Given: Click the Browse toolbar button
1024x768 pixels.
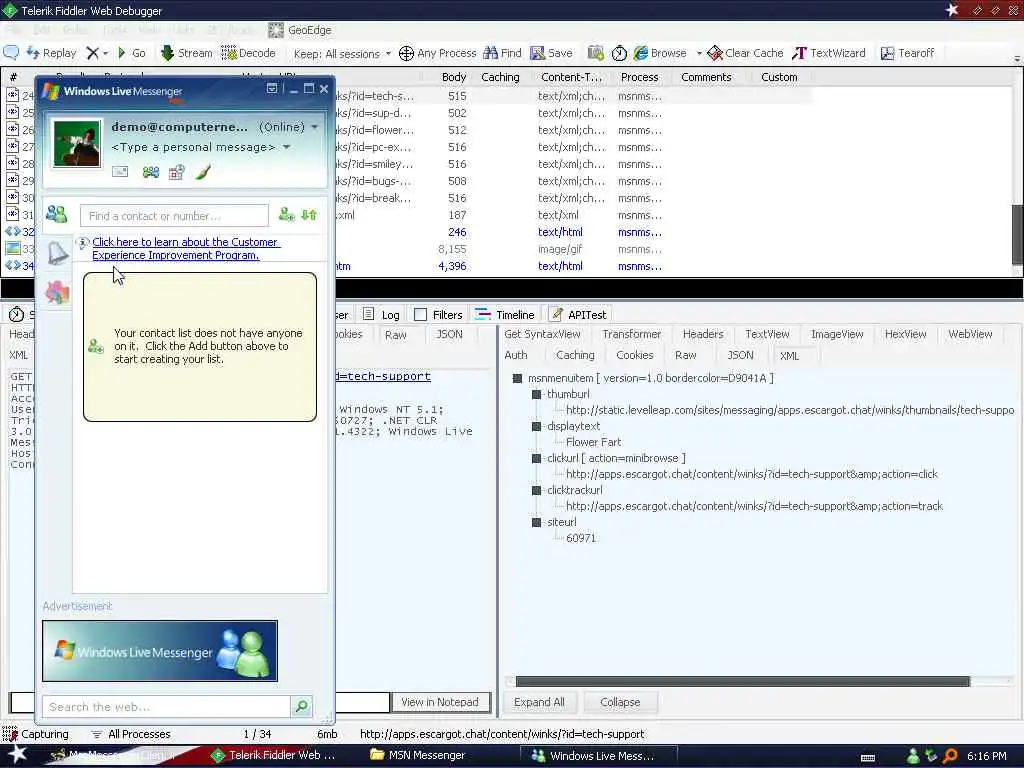Looking at the screenshot, I should (660, 53).
